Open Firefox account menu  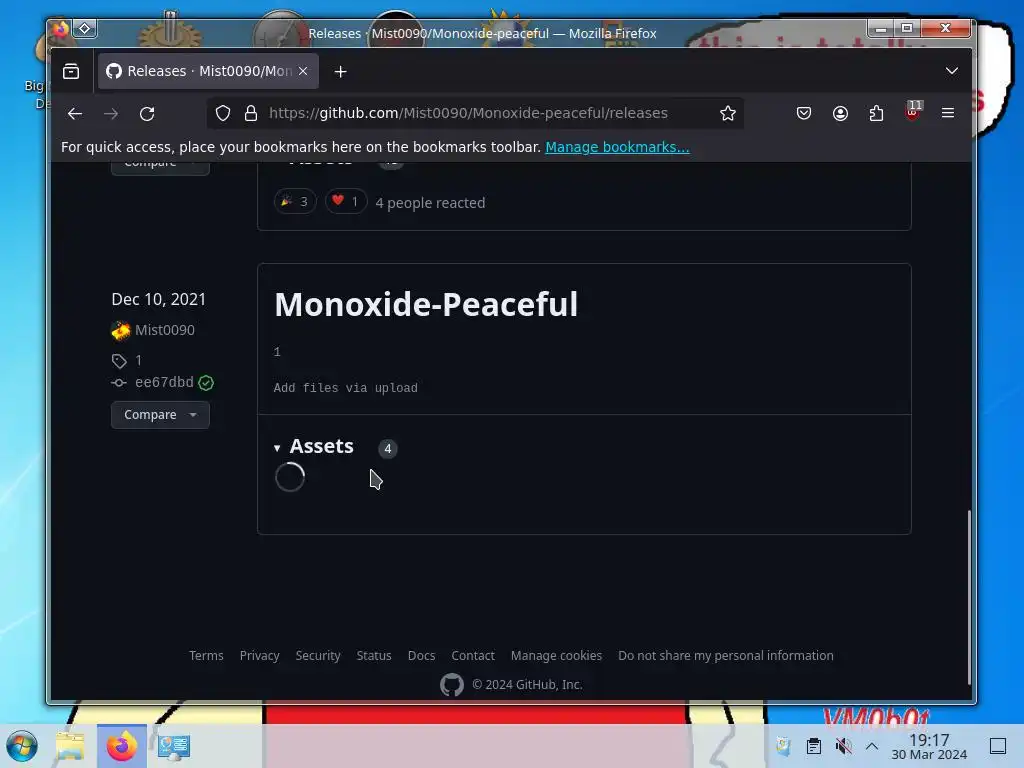(x=840, y=113)
